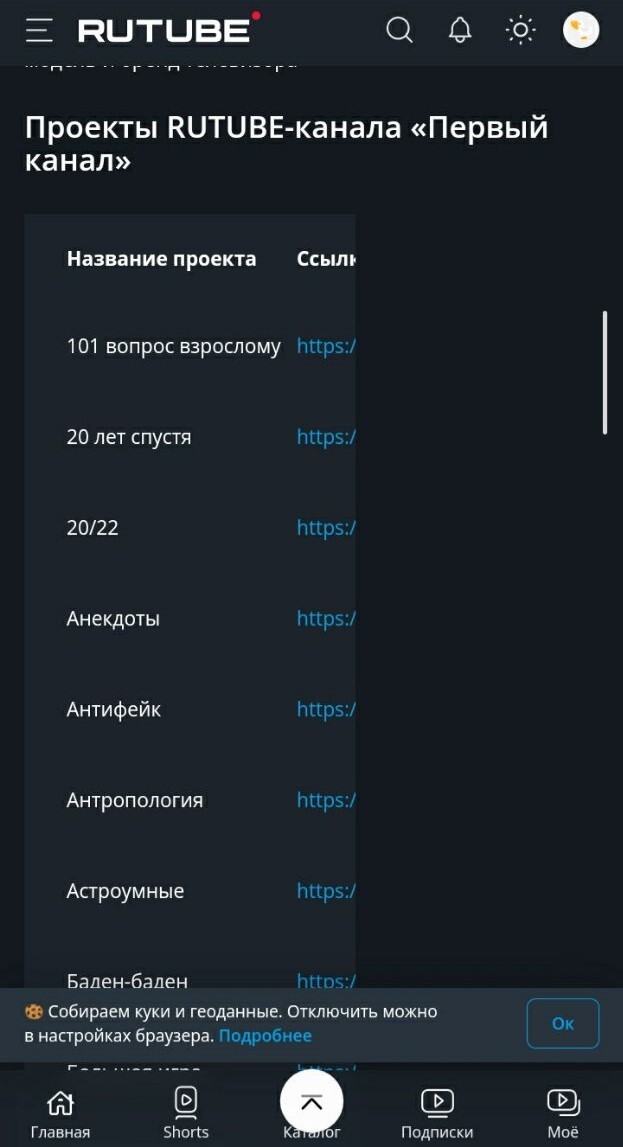623x1147 pixels.
Task: Go to Главная home tab
Action: click(60, 1114)
